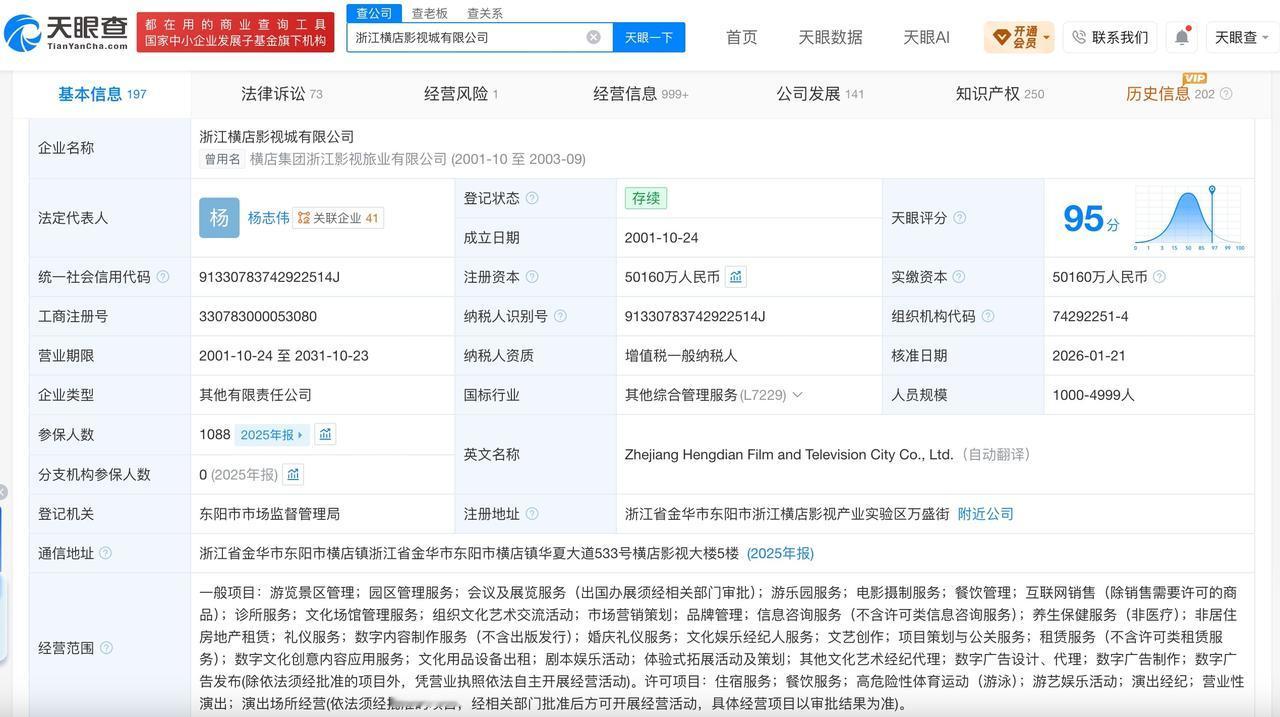Click the help icon next to 实缴资本
The height and width of the screenshot is (717, 1280).
tap(959, 277)
